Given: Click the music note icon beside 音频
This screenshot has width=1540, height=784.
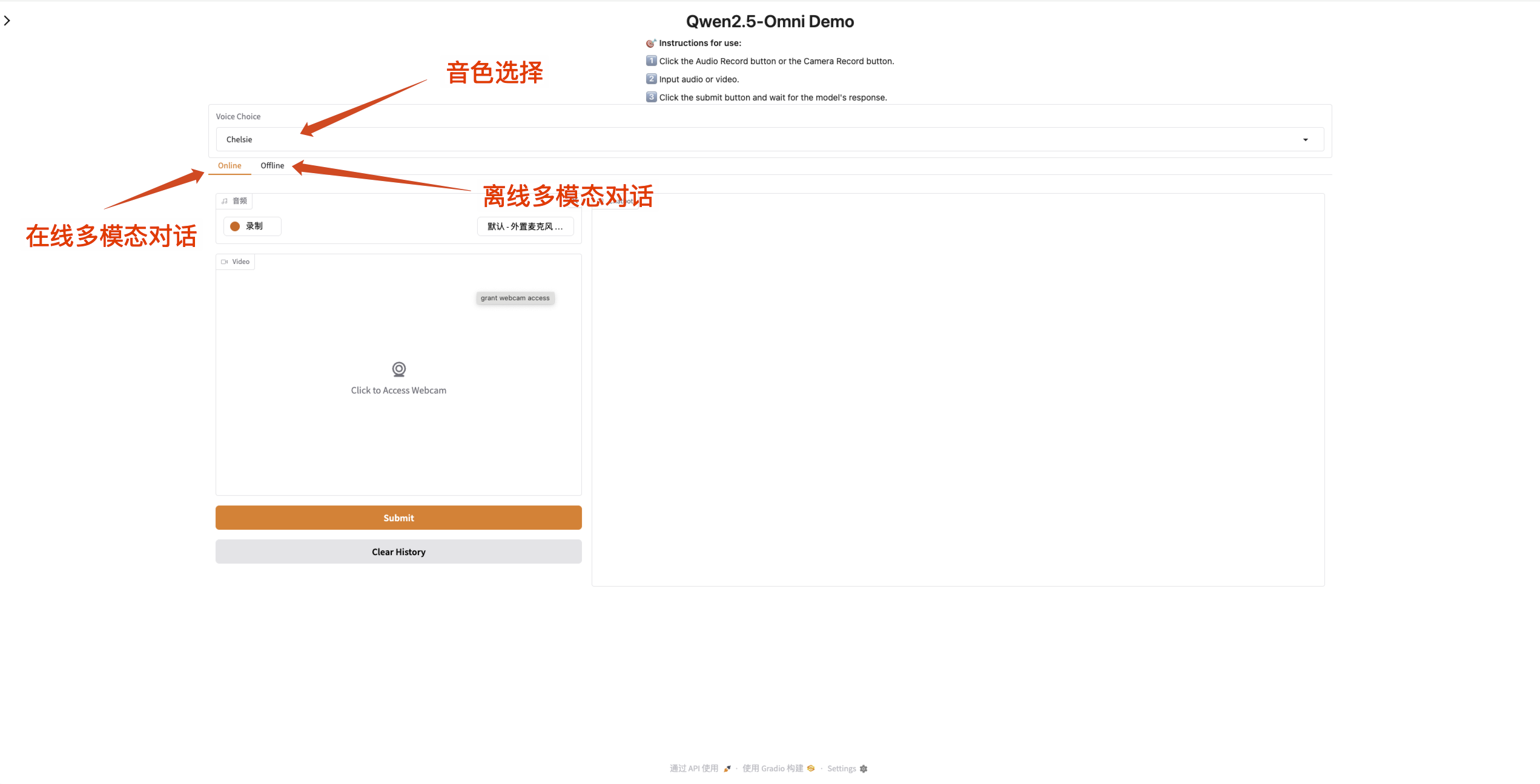Looking at the screenshot, I should [x=225, y=201].
